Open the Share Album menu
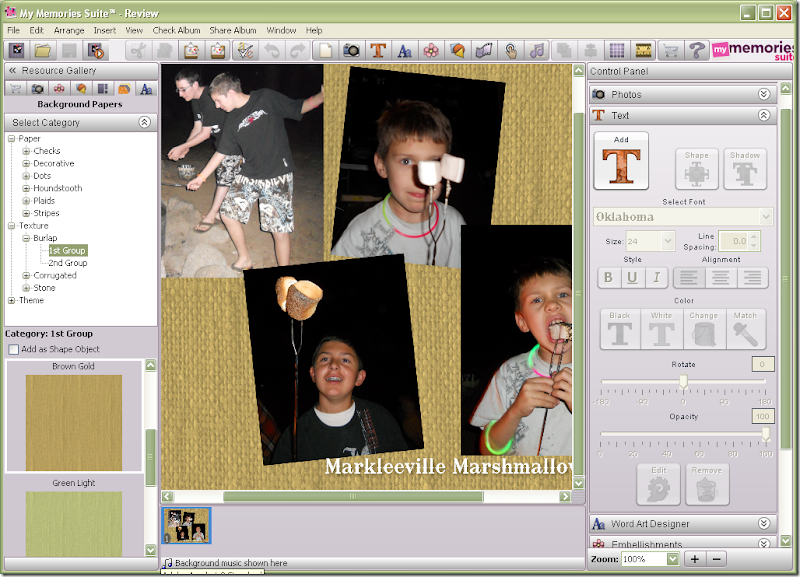 [x=233, y=31]
